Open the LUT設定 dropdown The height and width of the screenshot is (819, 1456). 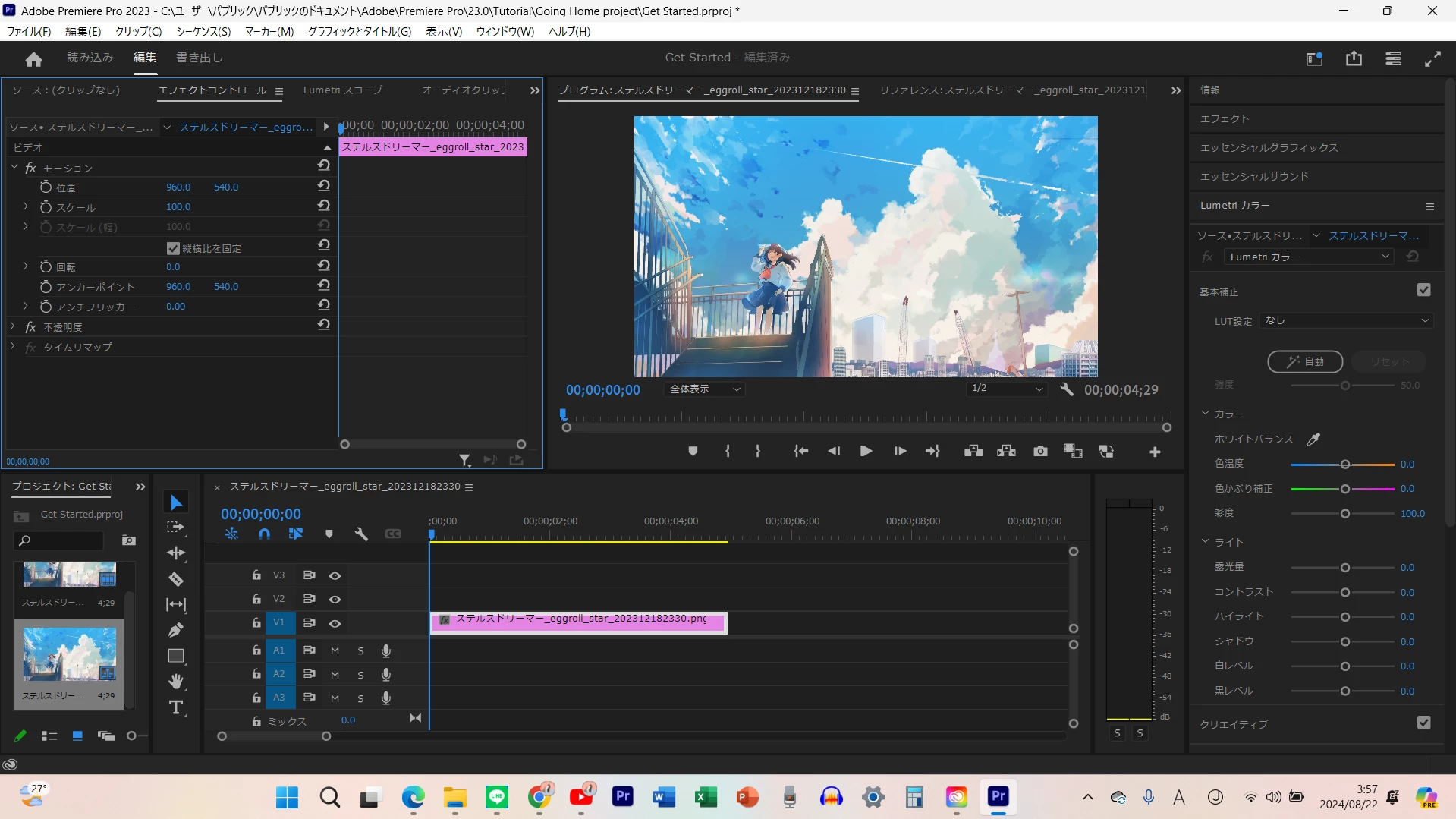tap(1346, 321)
